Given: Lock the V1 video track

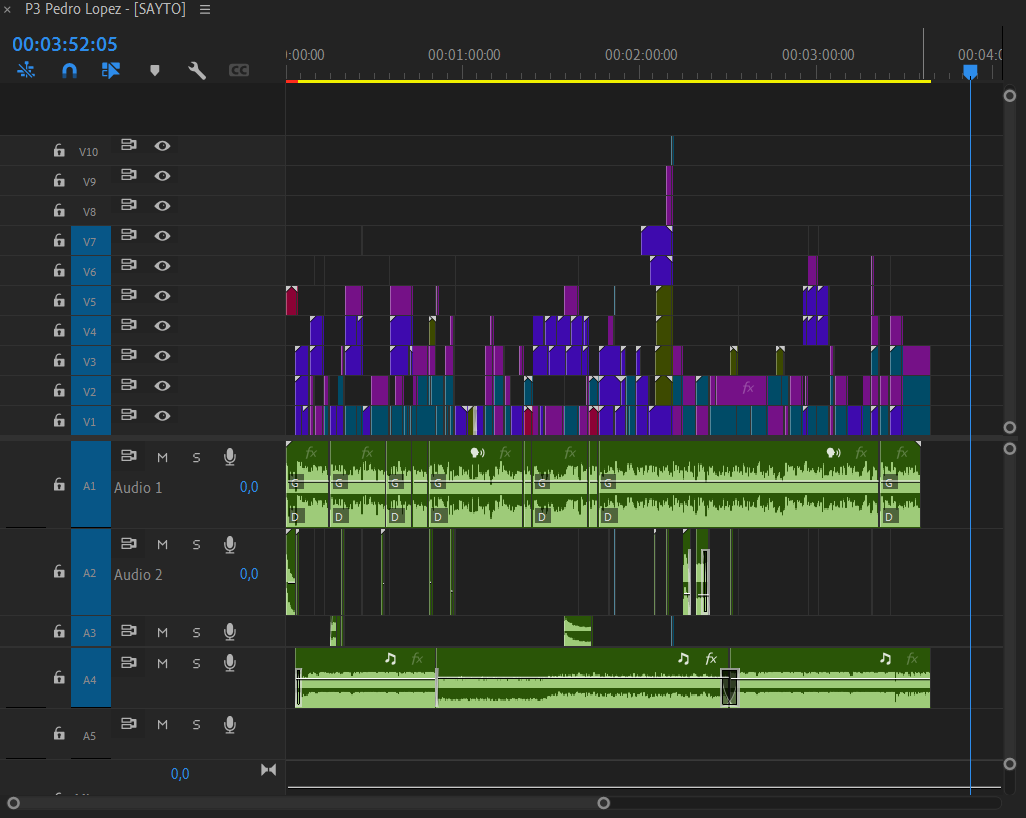Looking at the screenshot, I should click(x=59, y=420).
